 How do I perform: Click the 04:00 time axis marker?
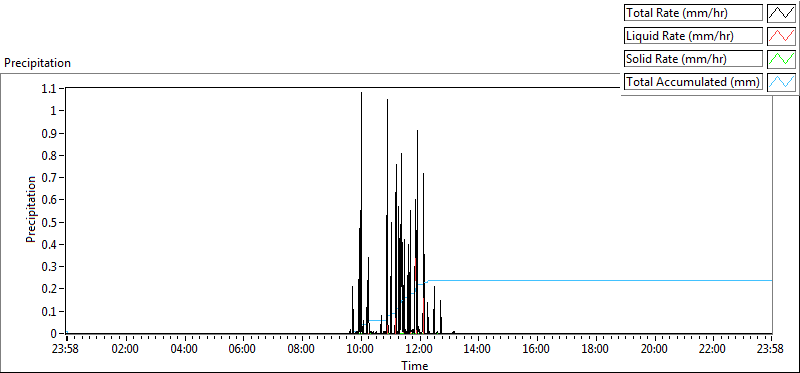tap(184, 350)
